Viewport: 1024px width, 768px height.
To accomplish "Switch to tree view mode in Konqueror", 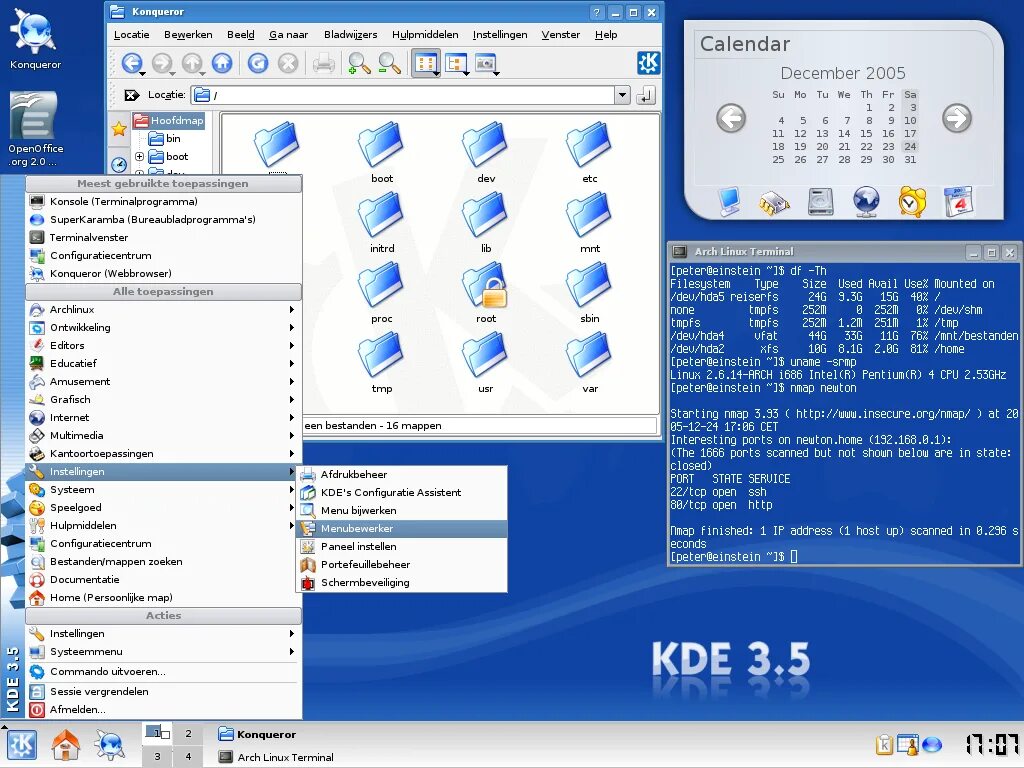I will pos(457,64).
